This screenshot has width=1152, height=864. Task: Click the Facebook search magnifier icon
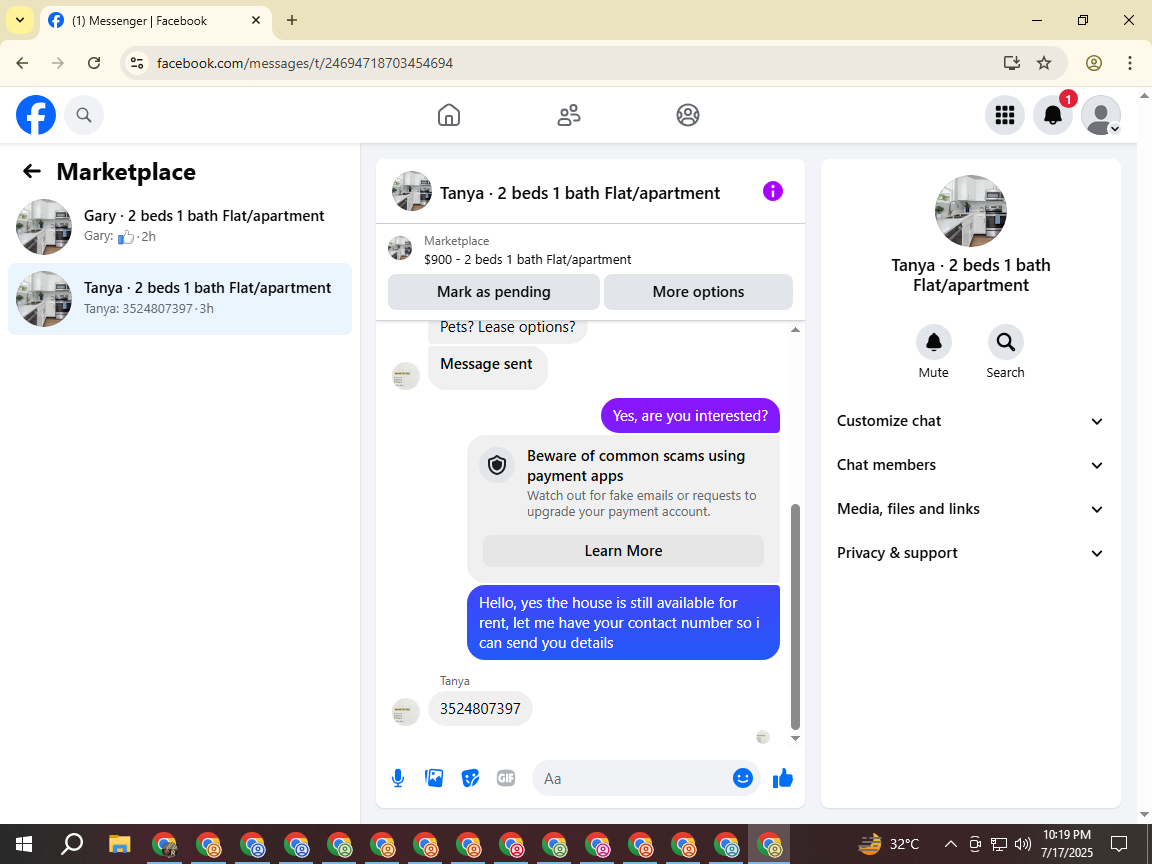(x=84, y=115)
